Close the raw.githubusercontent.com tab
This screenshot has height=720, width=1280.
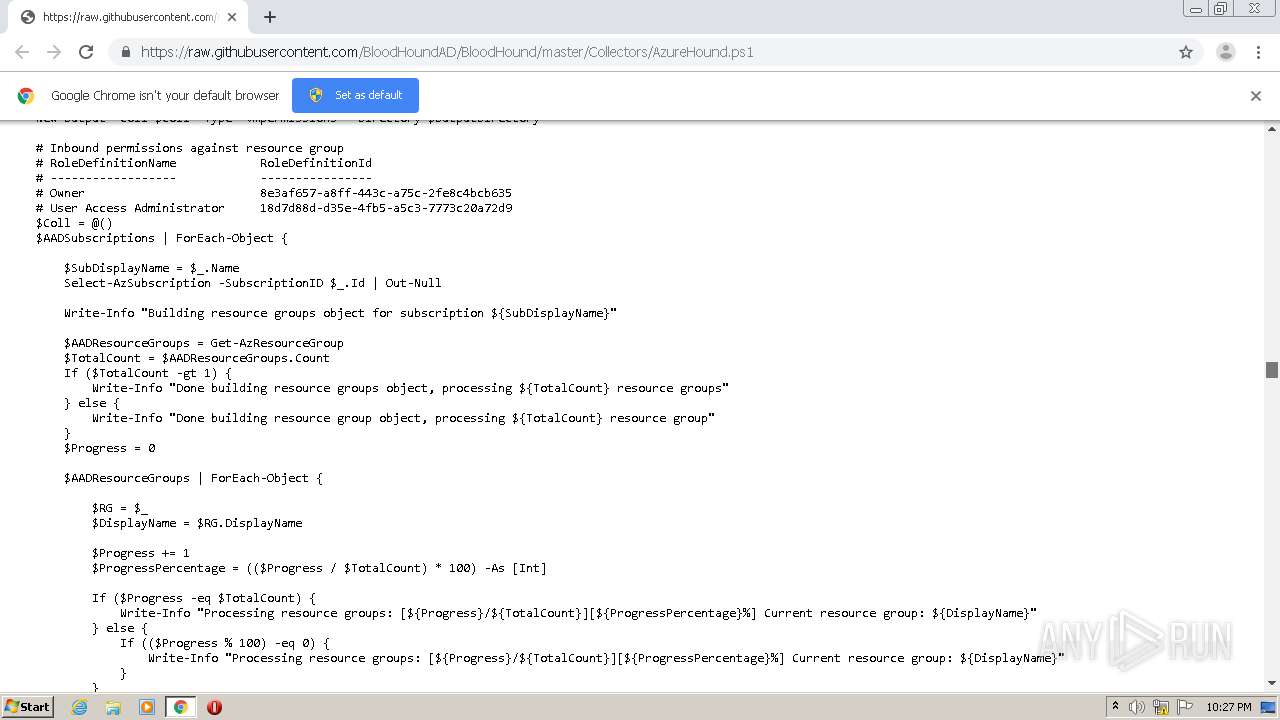[x=233, y=17]
